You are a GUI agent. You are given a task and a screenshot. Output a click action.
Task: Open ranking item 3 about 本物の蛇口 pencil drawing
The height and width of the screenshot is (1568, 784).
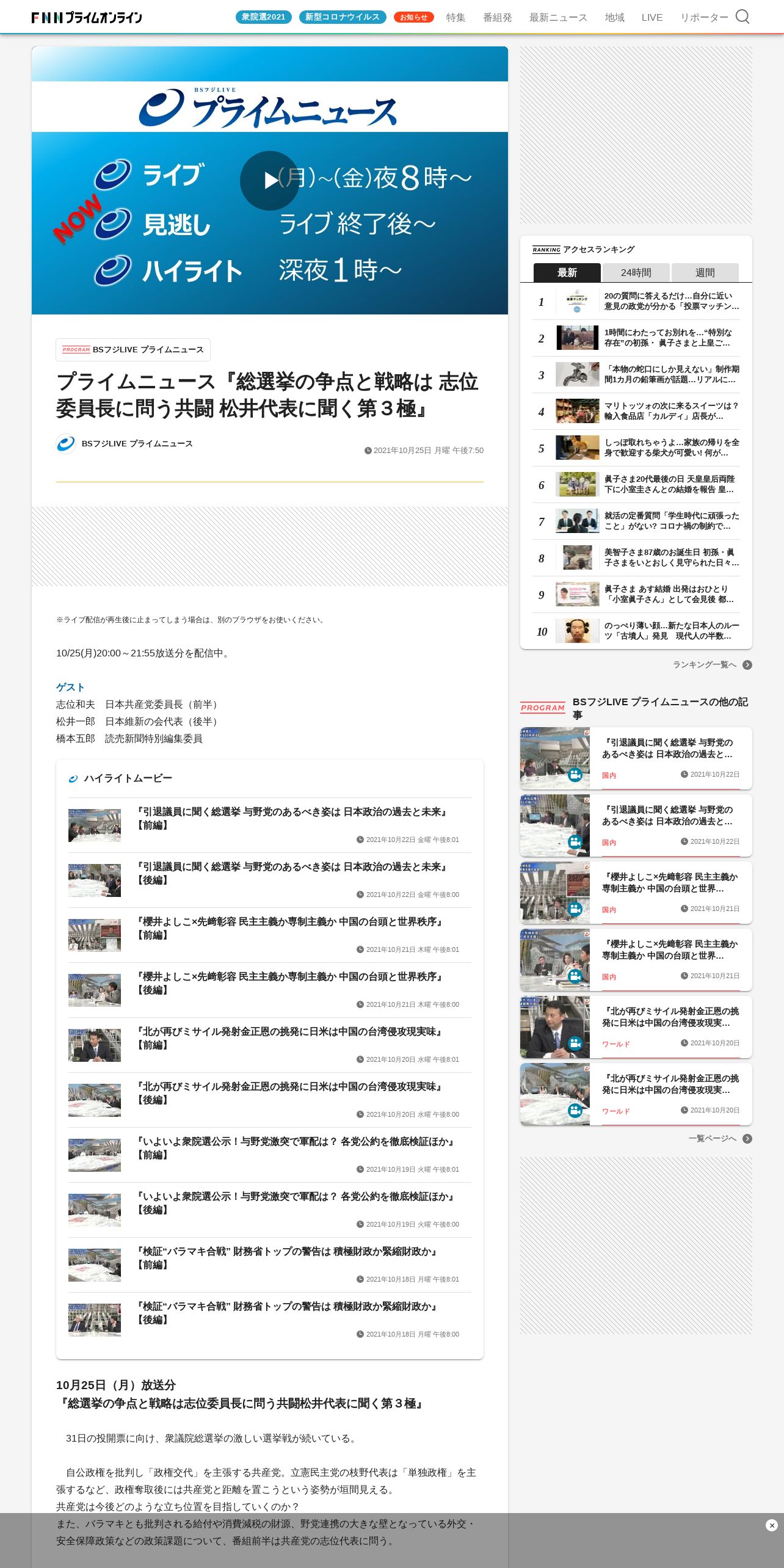click(x=636, y=375)
